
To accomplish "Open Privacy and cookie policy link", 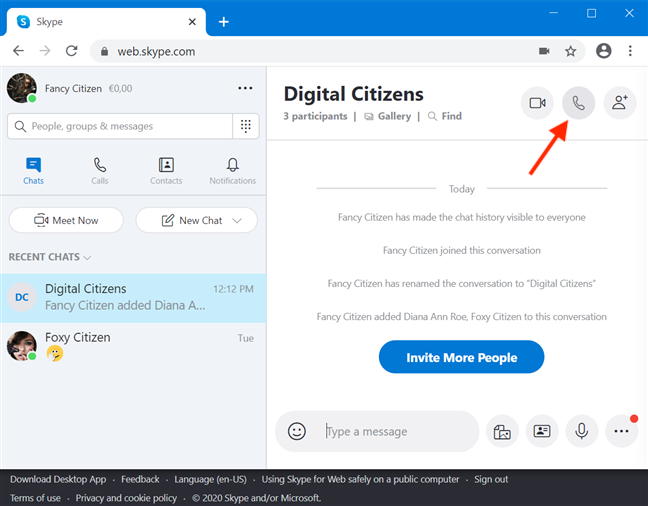I will [x=126, y=498].
